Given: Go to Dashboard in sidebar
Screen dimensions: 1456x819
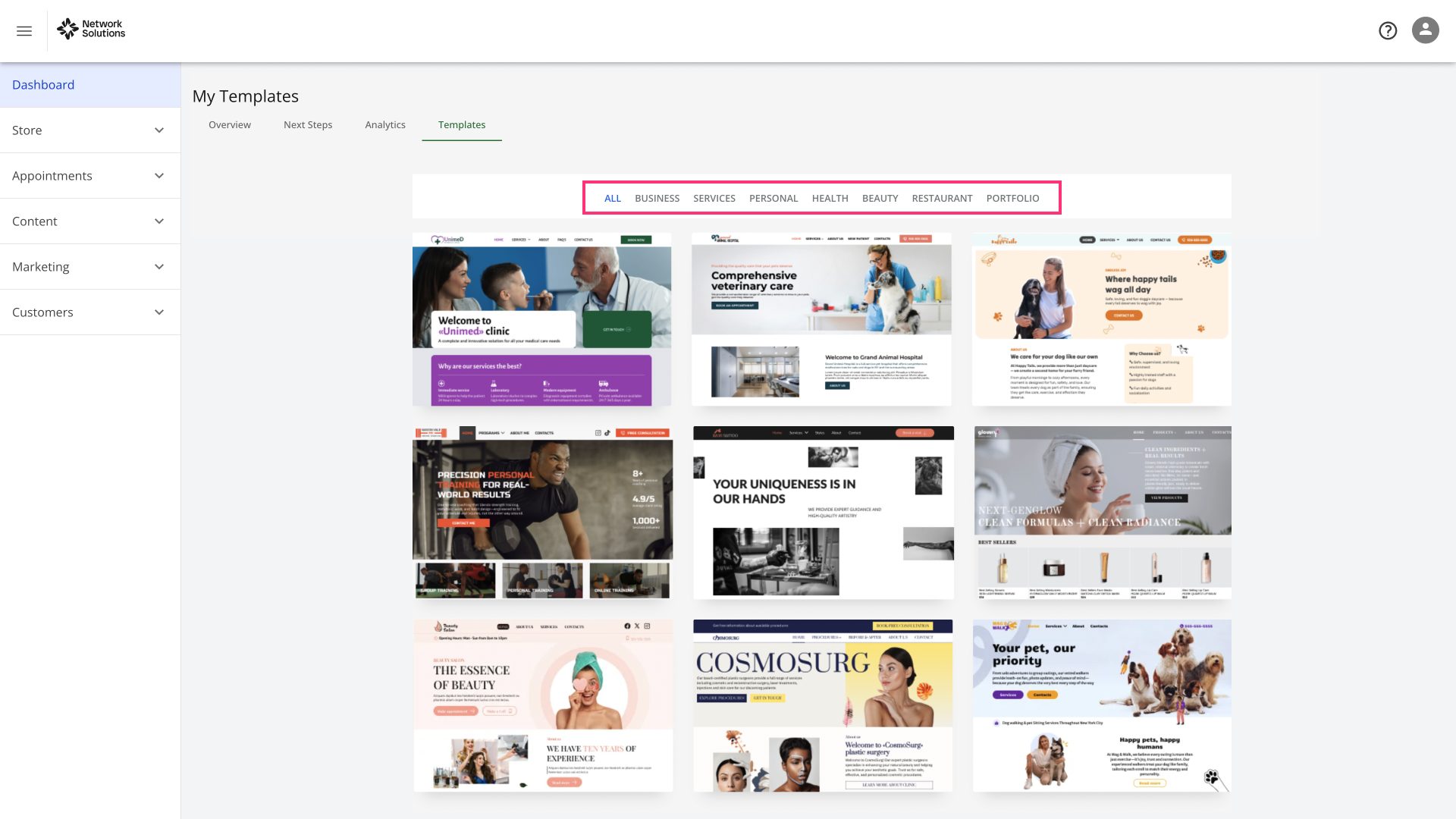Looking at the screenshot, I should coord(43,85).
